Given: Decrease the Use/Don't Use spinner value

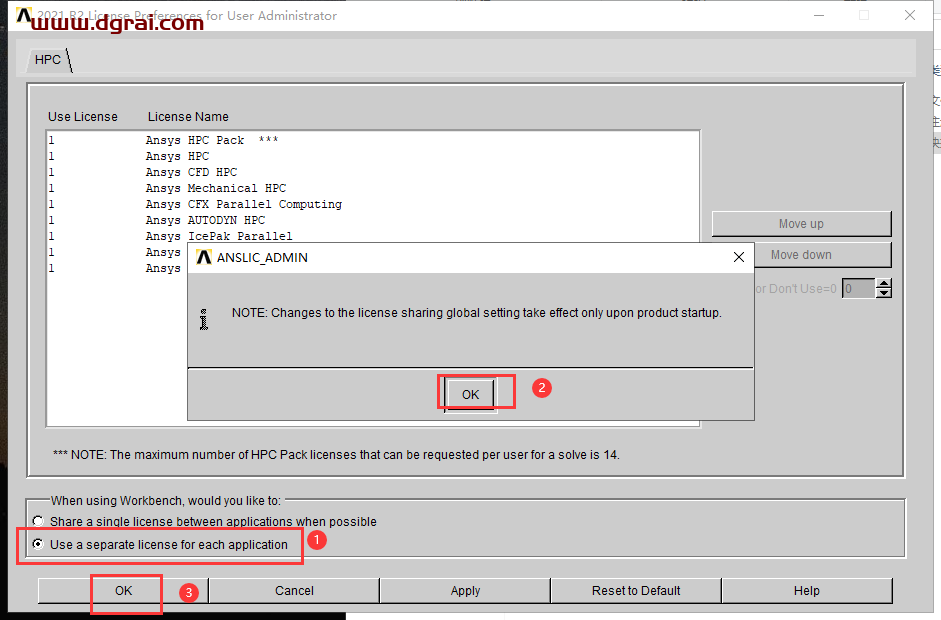Looking at the screenshot, I should pyautogui.click(x=883, y=293).
